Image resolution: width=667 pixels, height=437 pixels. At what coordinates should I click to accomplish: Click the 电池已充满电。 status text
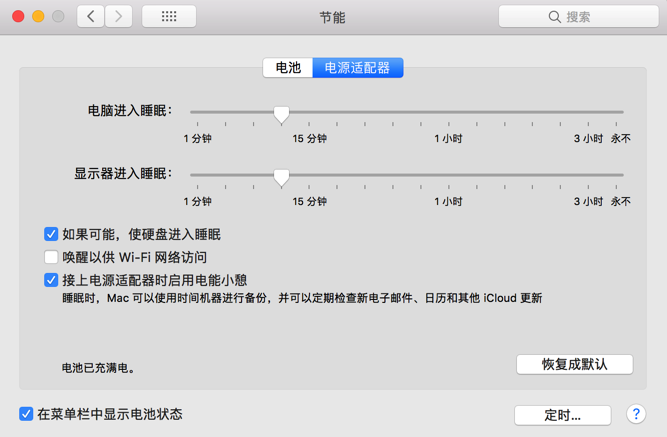click(99, 368)
